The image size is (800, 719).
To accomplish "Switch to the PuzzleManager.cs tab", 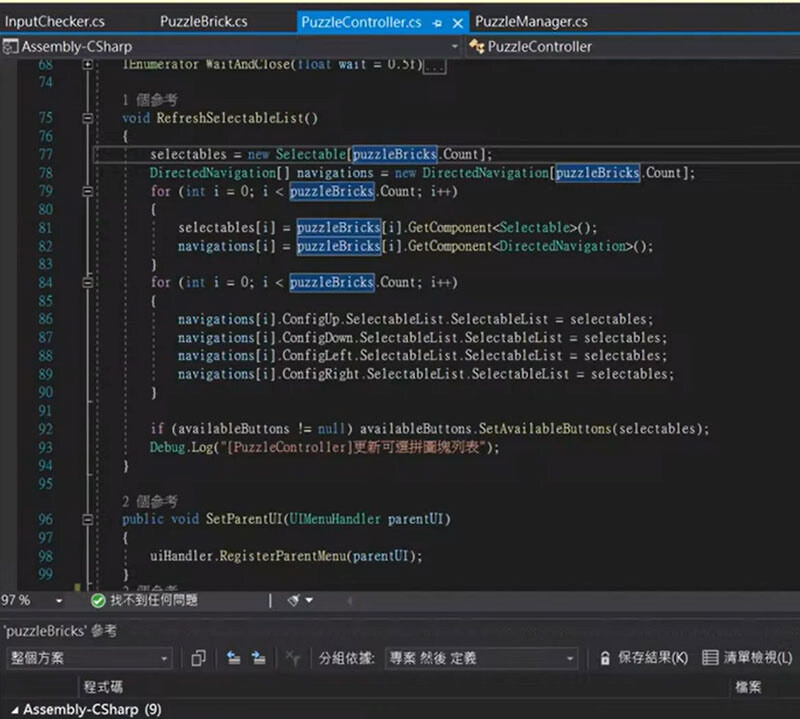I will (531, 21).
